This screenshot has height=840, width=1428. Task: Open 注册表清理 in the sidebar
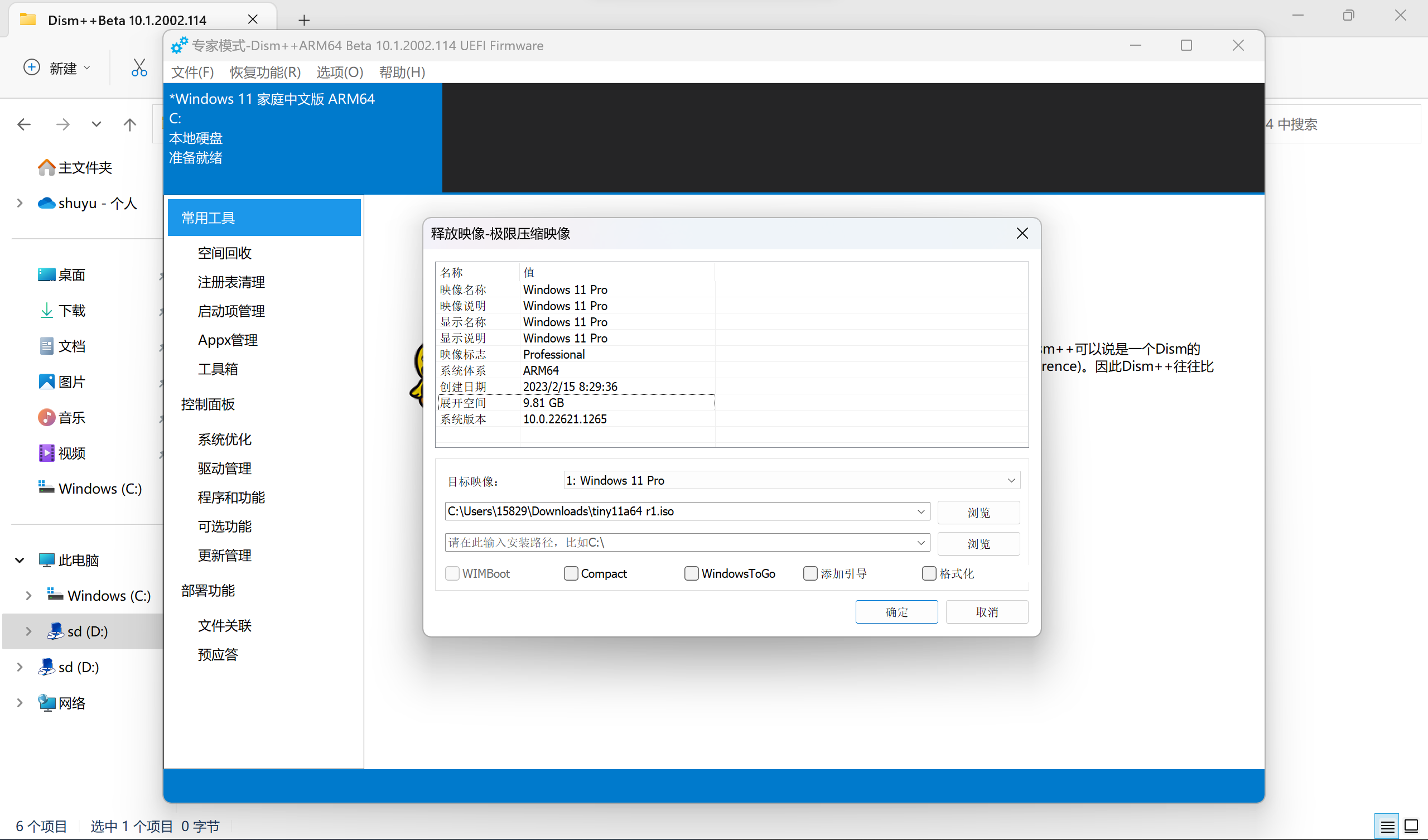[x=231, y=282]
